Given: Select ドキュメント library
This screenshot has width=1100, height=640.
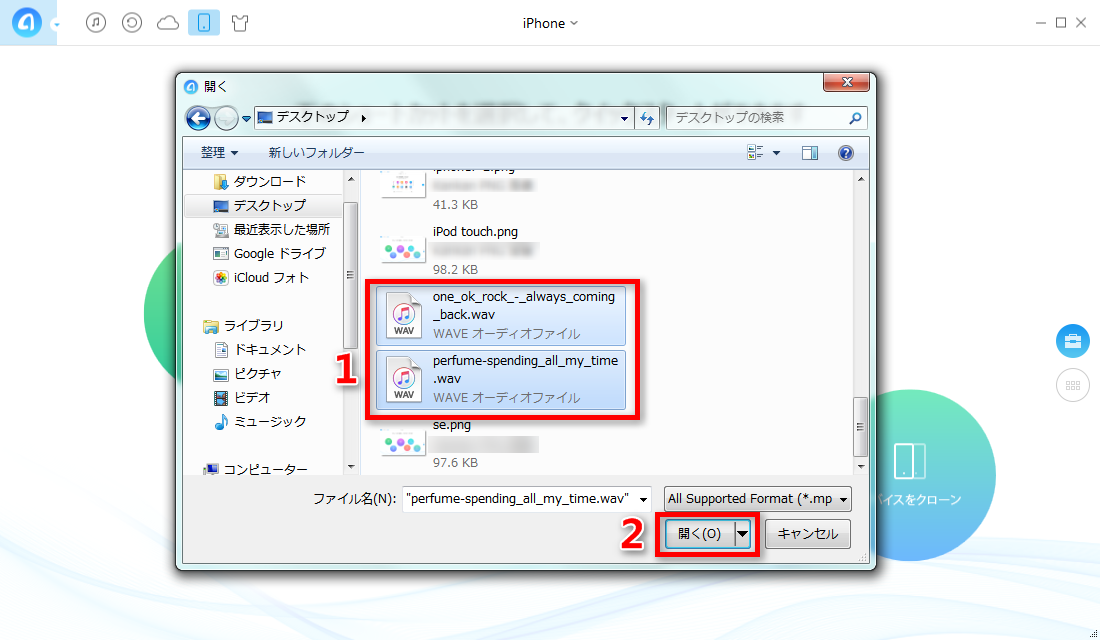Looking at the screenshot, I should point(260,349).
